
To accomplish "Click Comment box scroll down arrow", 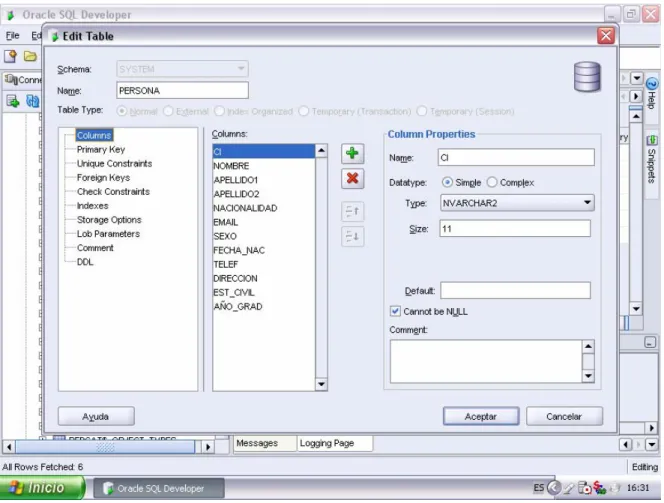I will (x=588, y=376).
